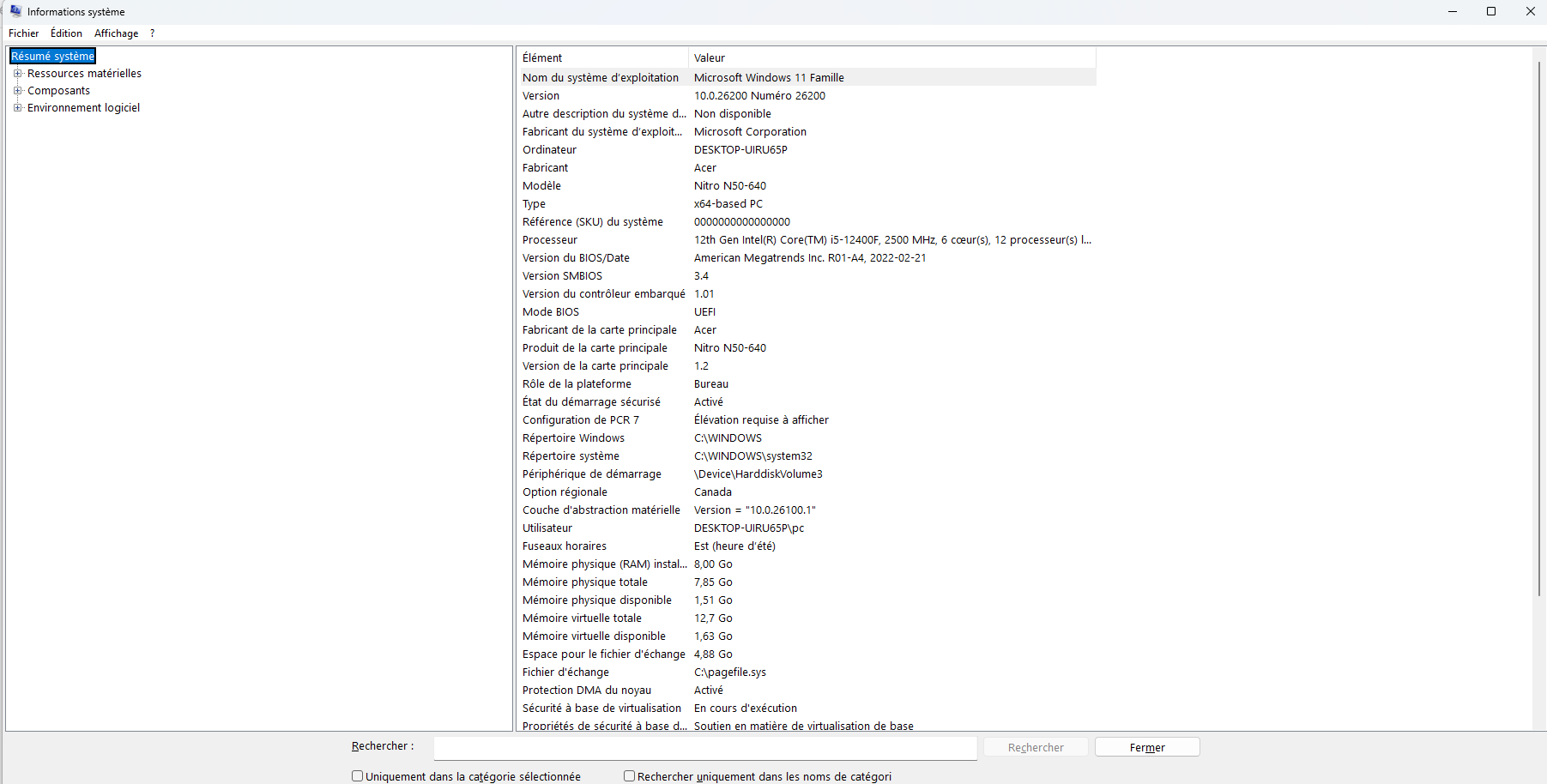
Task: Select the 'Version SMBIOS' row
Action: [807, 276]
